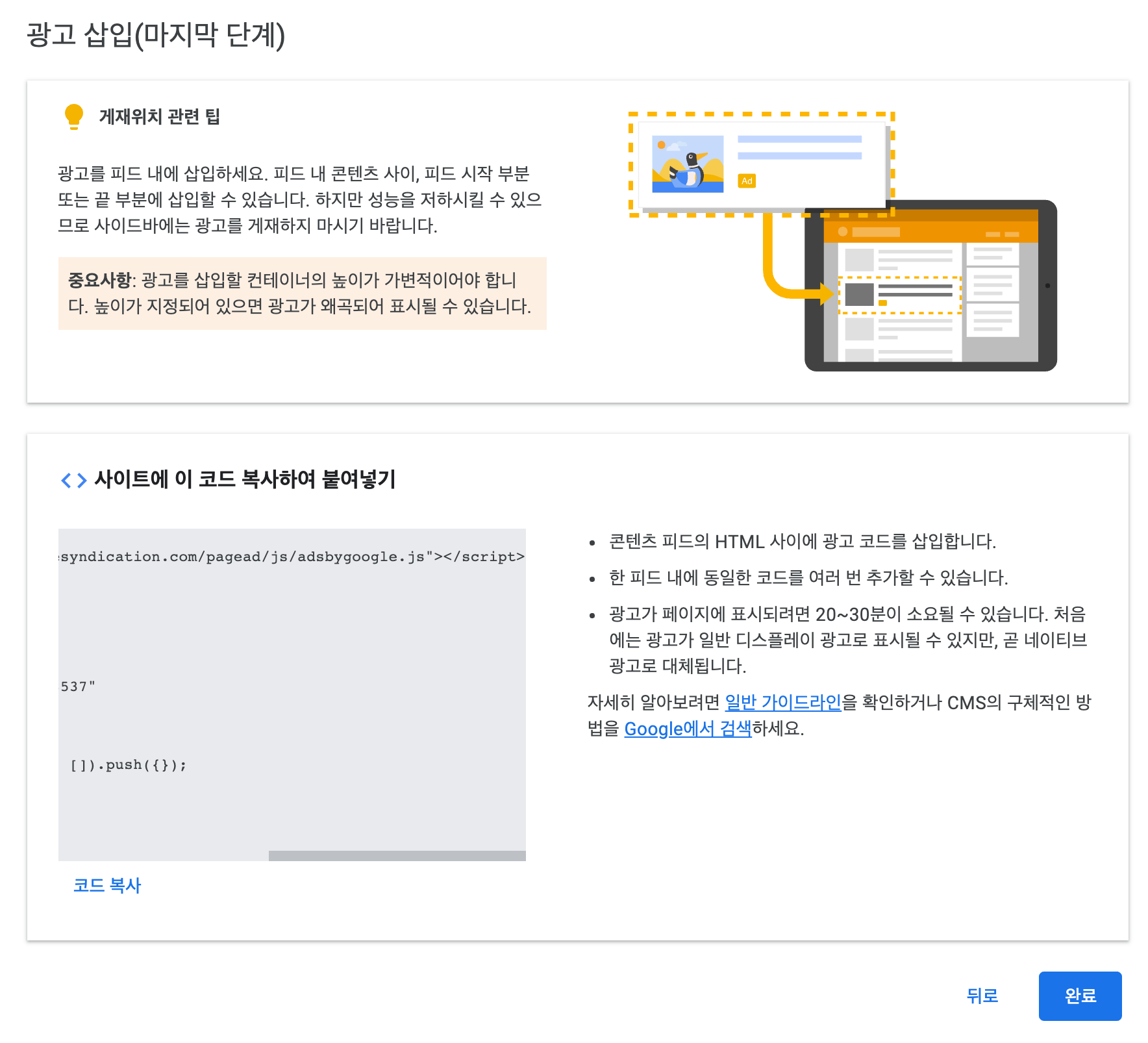Screen dimensions: 1148x1043
Task: Open the Google에서 검색 link
Action: pos(688,729)
